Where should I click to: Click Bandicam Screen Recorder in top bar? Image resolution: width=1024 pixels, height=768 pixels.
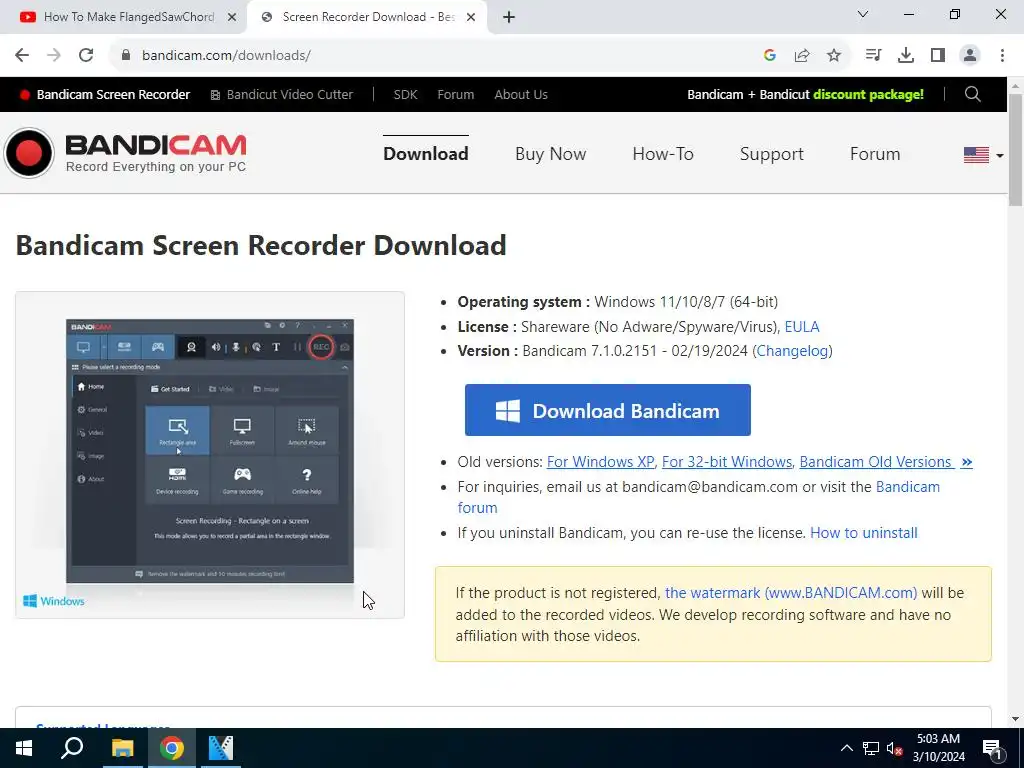click(105, 94)
